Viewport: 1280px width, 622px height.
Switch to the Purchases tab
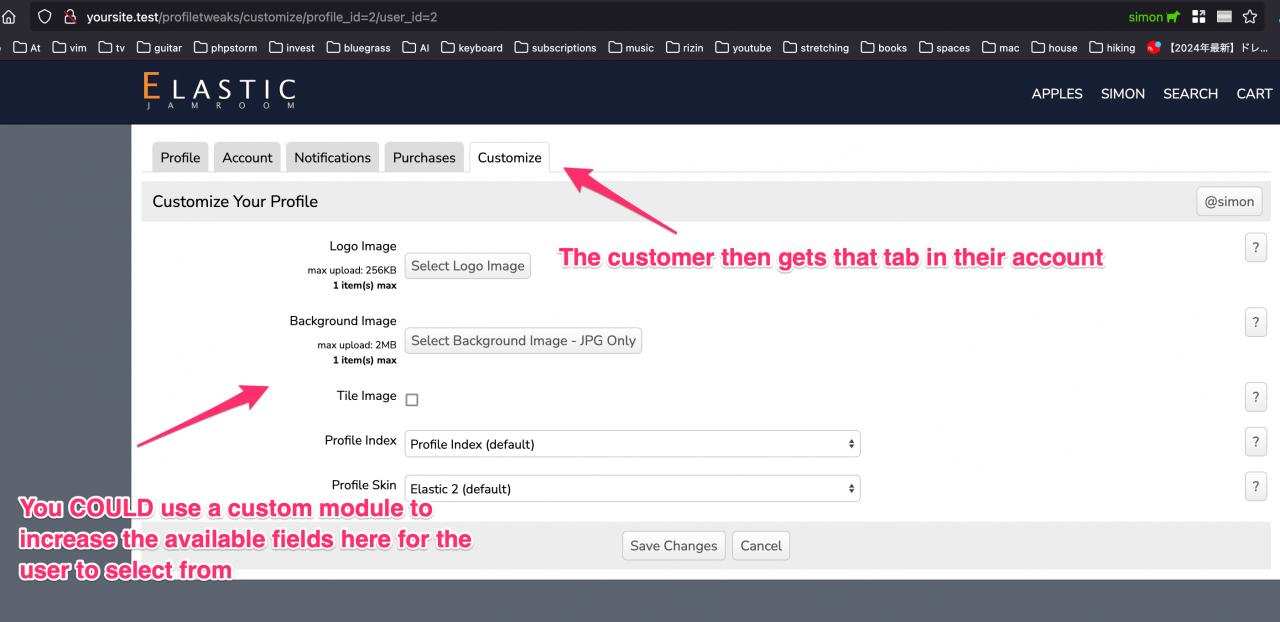click(x=424, y=157)
